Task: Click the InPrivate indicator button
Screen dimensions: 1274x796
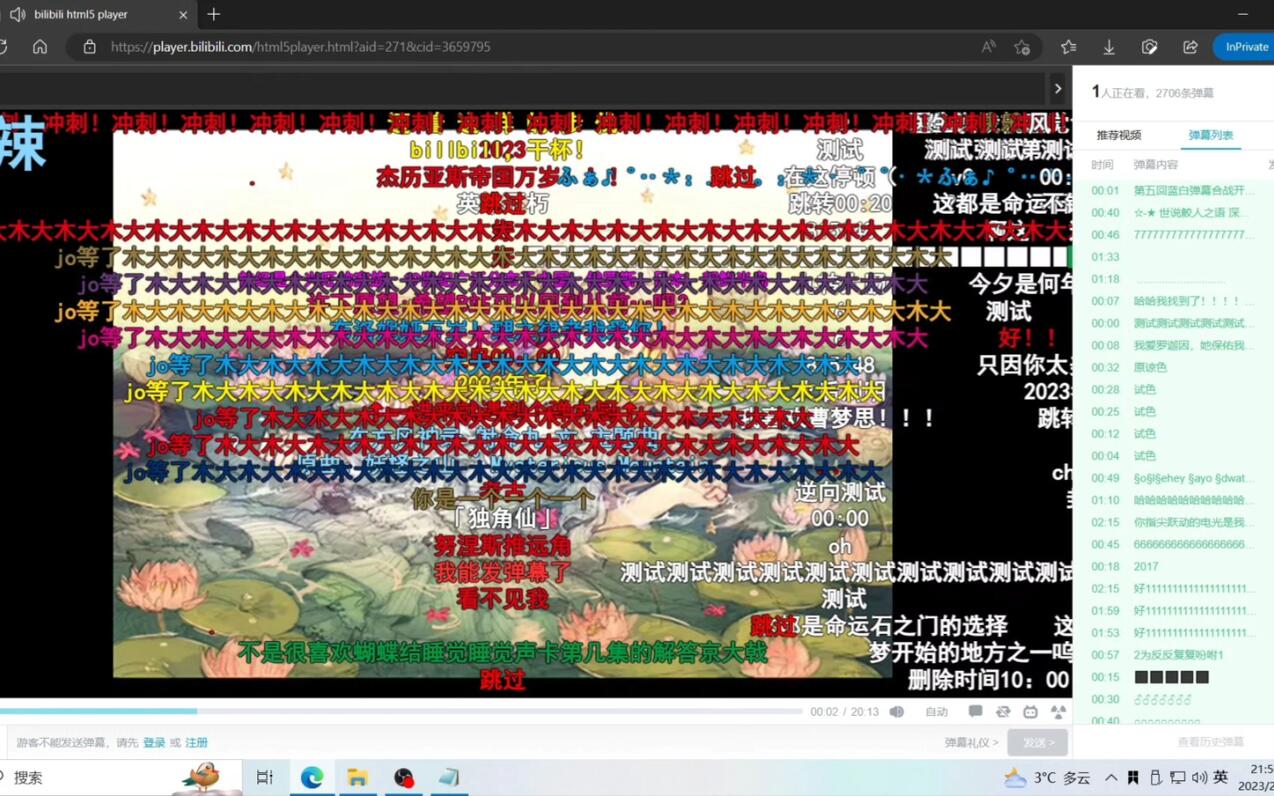Action: pos(1244,47)
